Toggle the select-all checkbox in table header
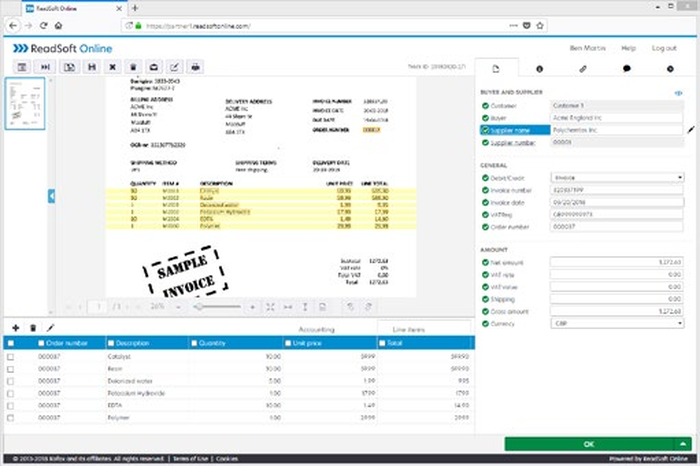 pos(11,343)
